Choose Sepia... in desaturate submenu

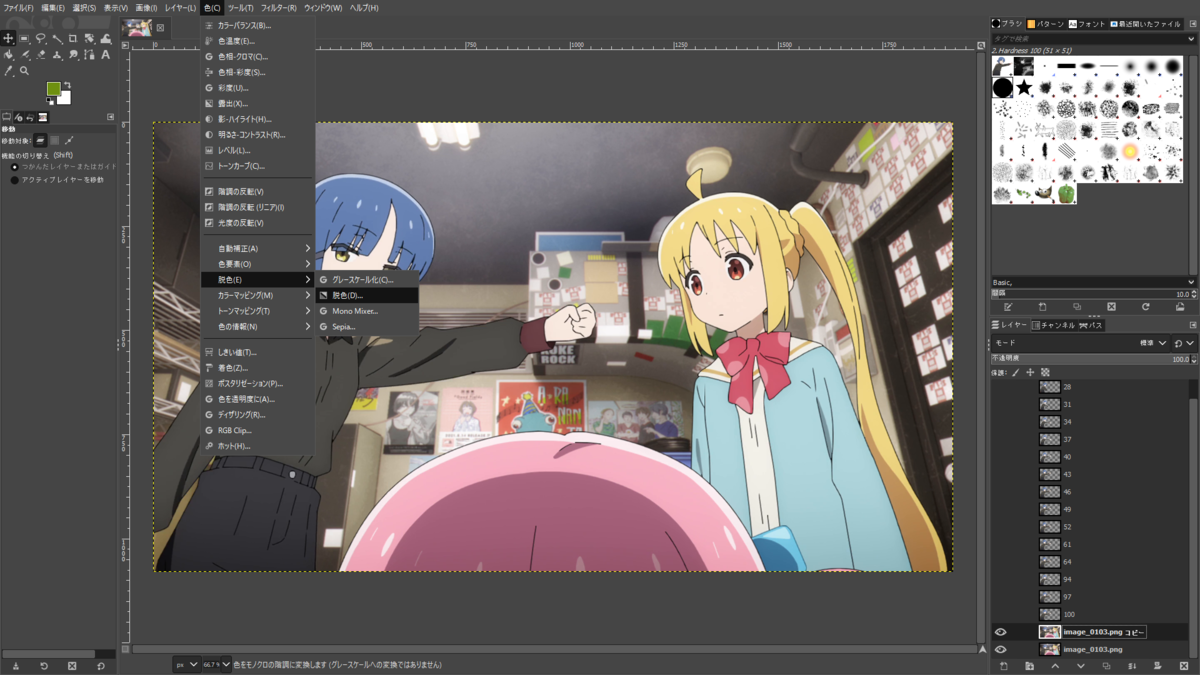click(367, 327)
